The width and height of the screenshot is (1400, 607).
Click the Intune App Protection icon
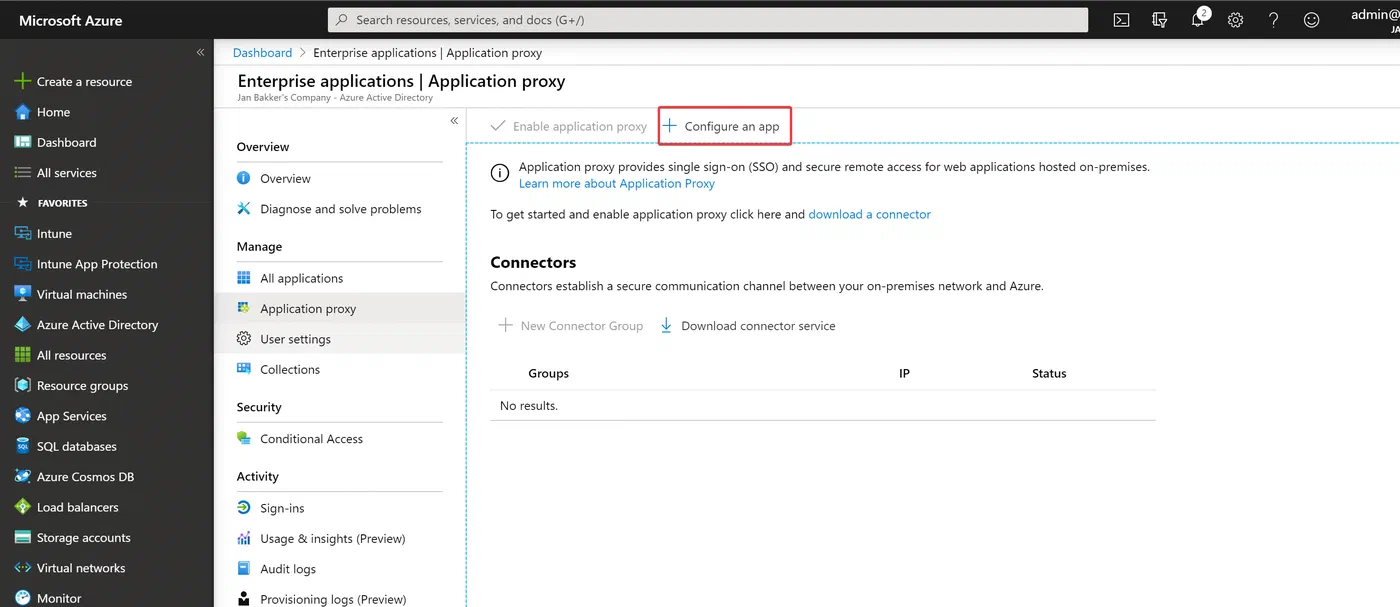(22, 264)
